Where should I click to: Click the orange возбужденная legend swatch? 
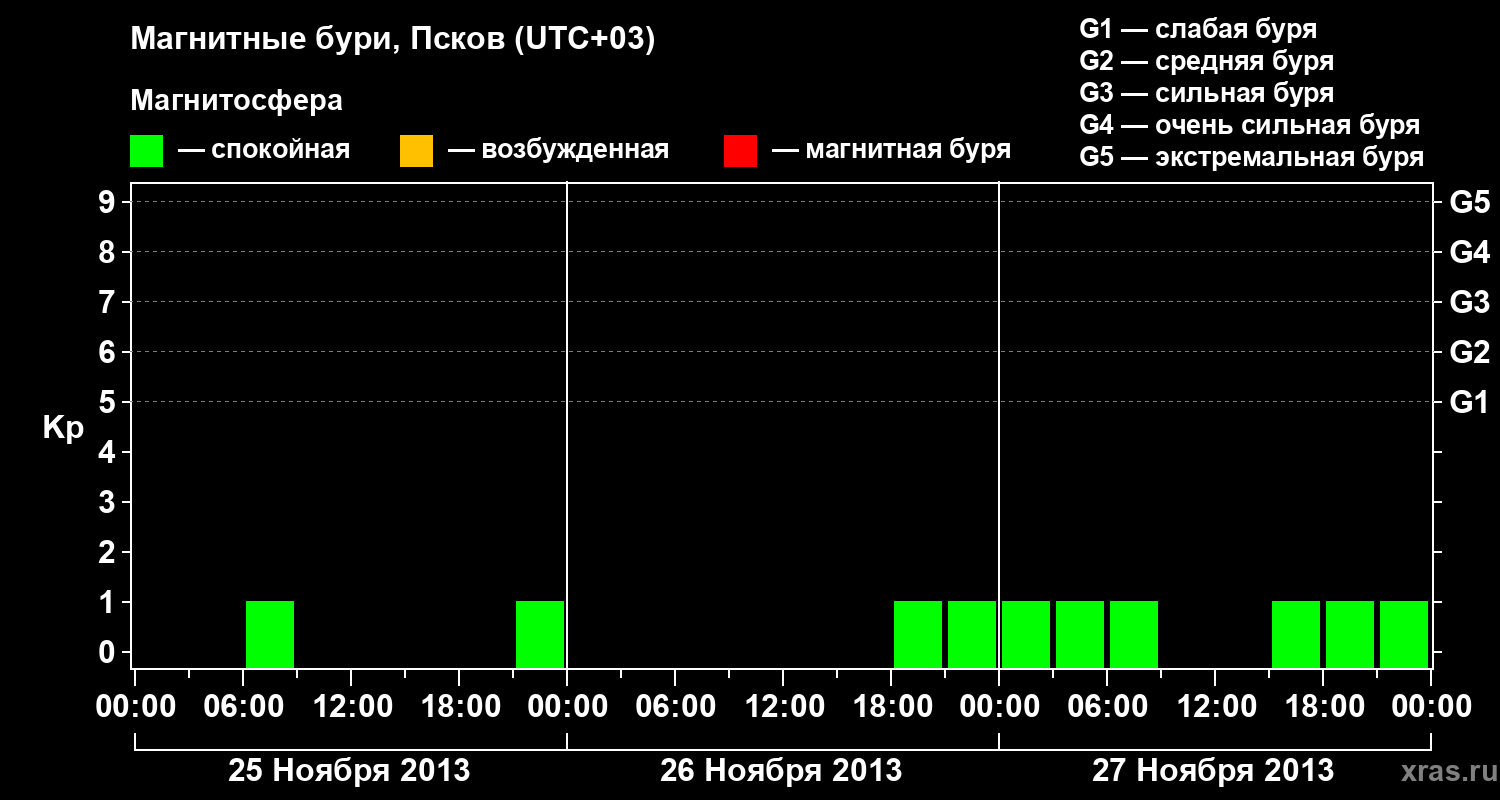tap(416, 150)
